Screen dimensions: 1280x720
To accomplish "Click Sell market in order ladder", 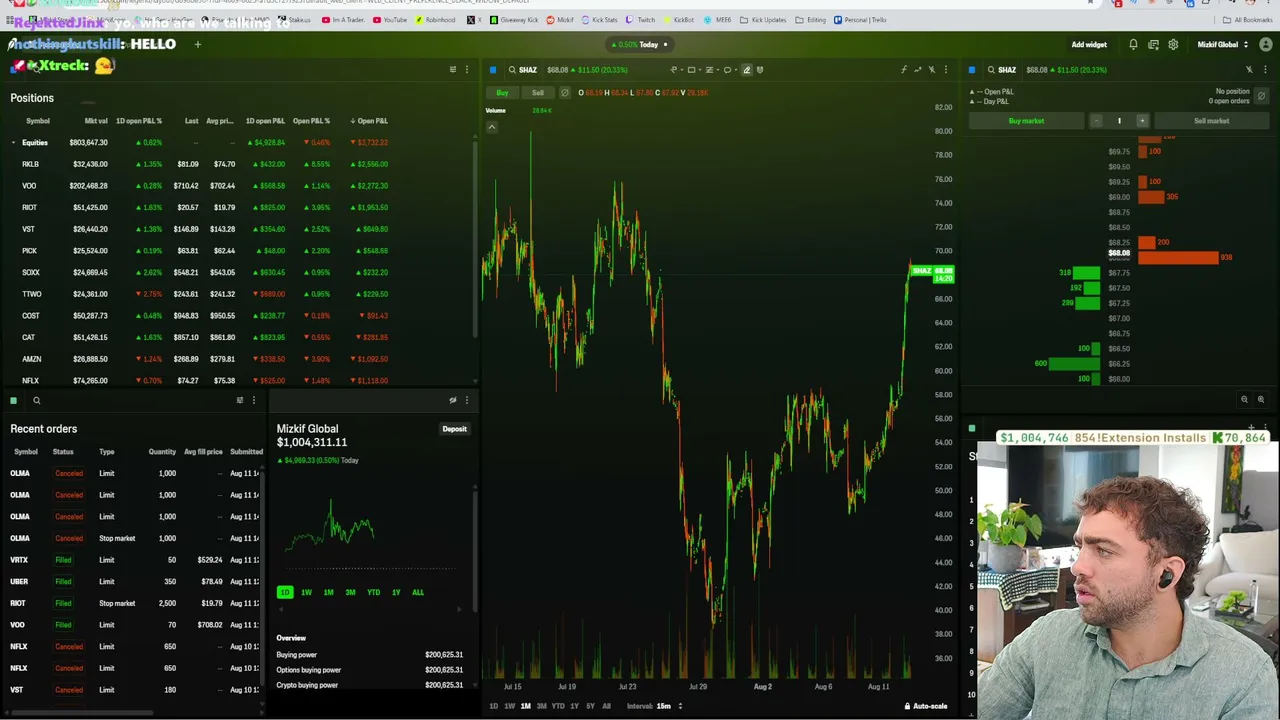I will click(1211, 121).
